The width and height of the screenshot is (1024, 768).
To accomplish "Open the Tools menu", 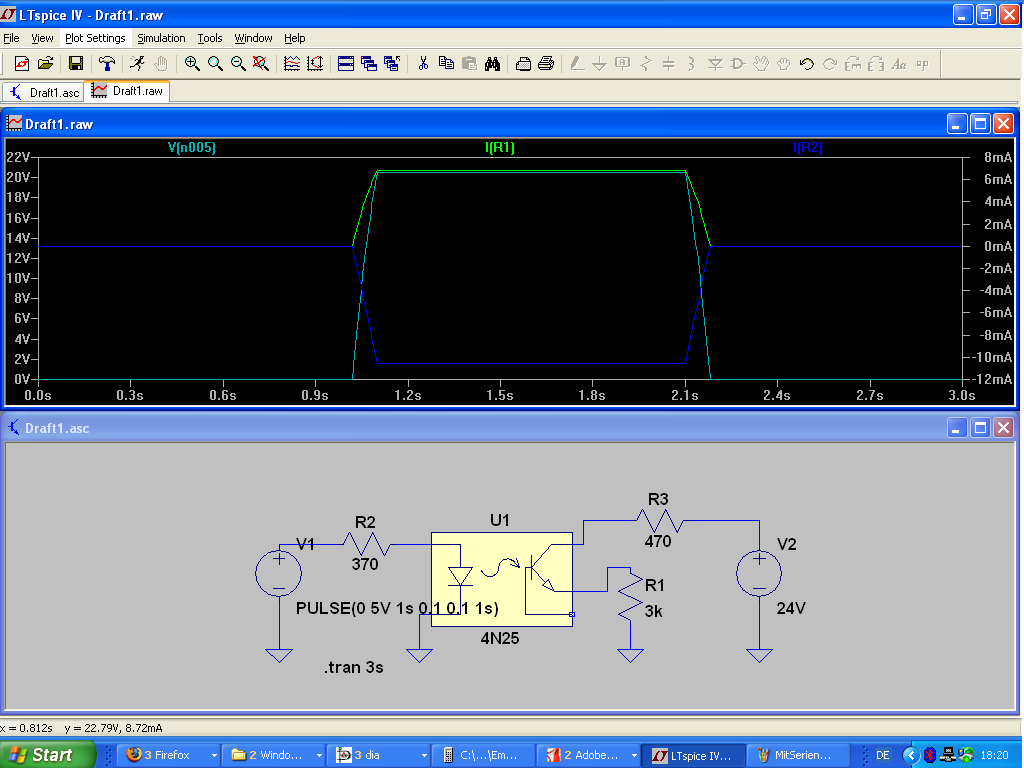I will [210, 38].
